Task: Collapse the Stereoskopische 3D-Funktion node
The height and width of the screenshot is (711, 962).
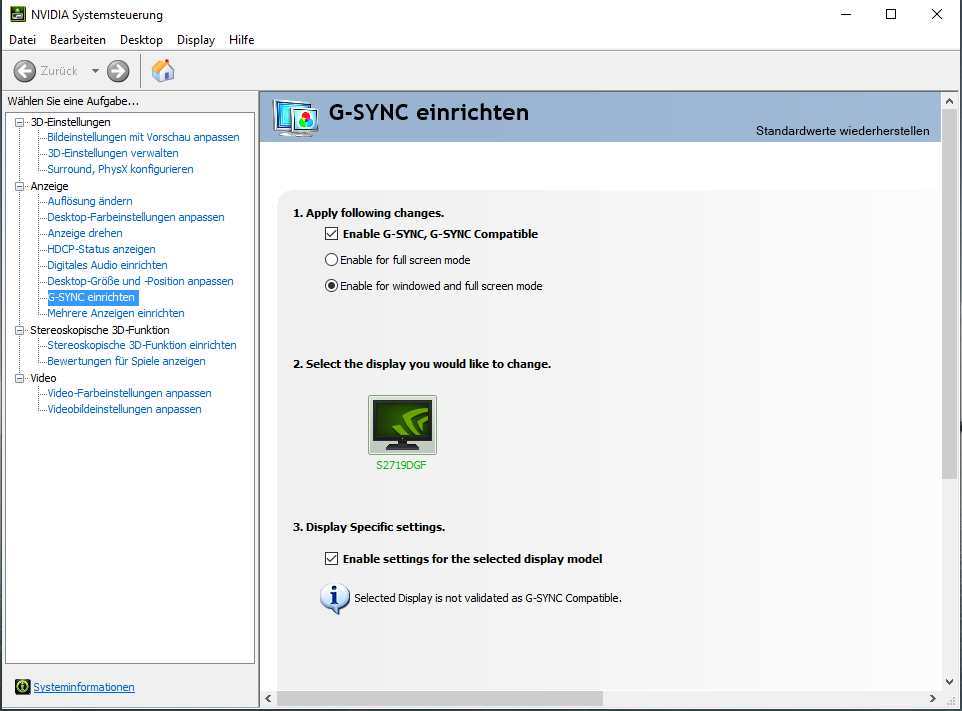Action: (20, 330)
